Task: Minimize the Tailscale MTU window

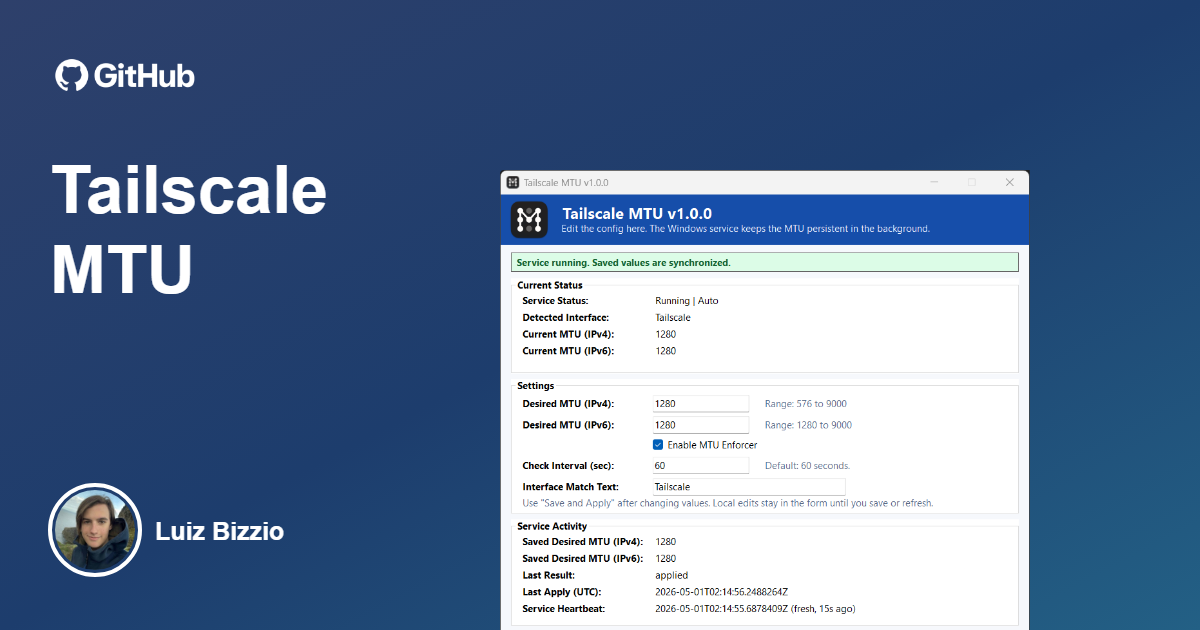Action: tap(934, 183)
